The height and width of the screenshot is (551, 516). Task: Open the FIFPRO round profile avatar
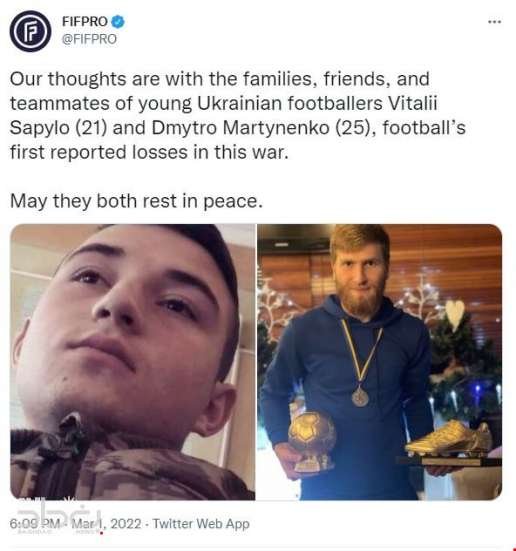pyautogui.click(x=30, y=31)
